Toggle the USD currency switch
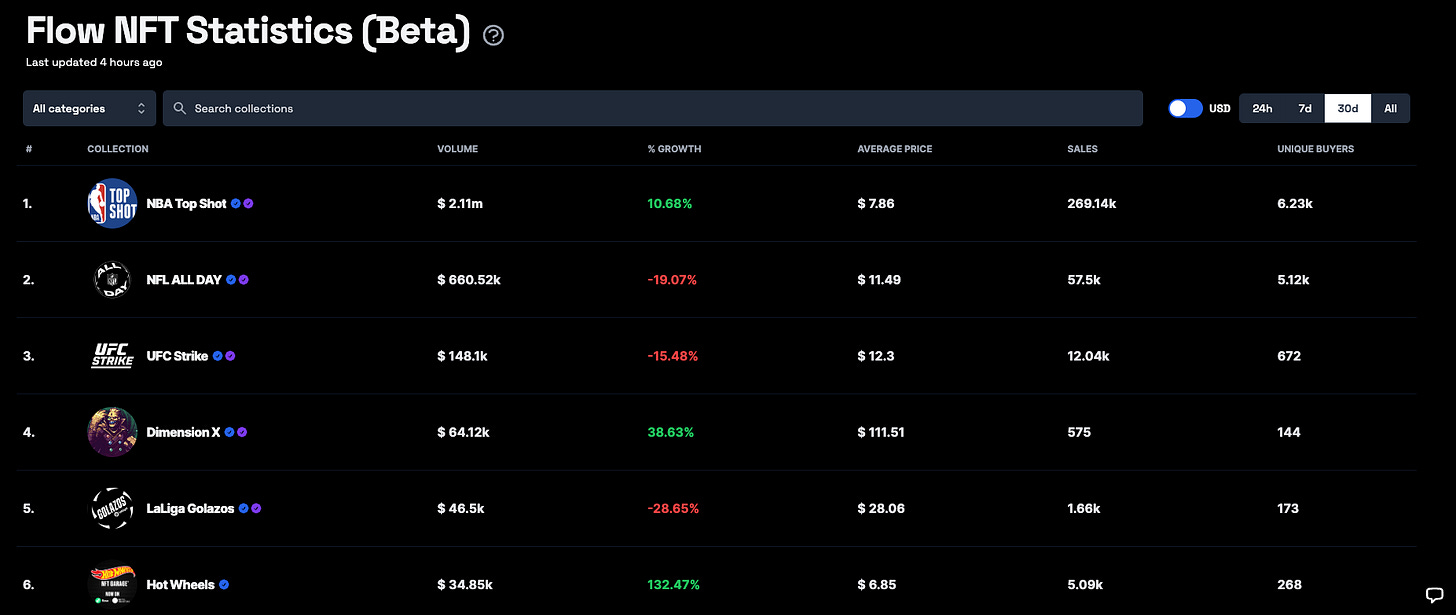Image resolution: width=1456 pixels, height=615 pixels. [x=1185, y=108]
